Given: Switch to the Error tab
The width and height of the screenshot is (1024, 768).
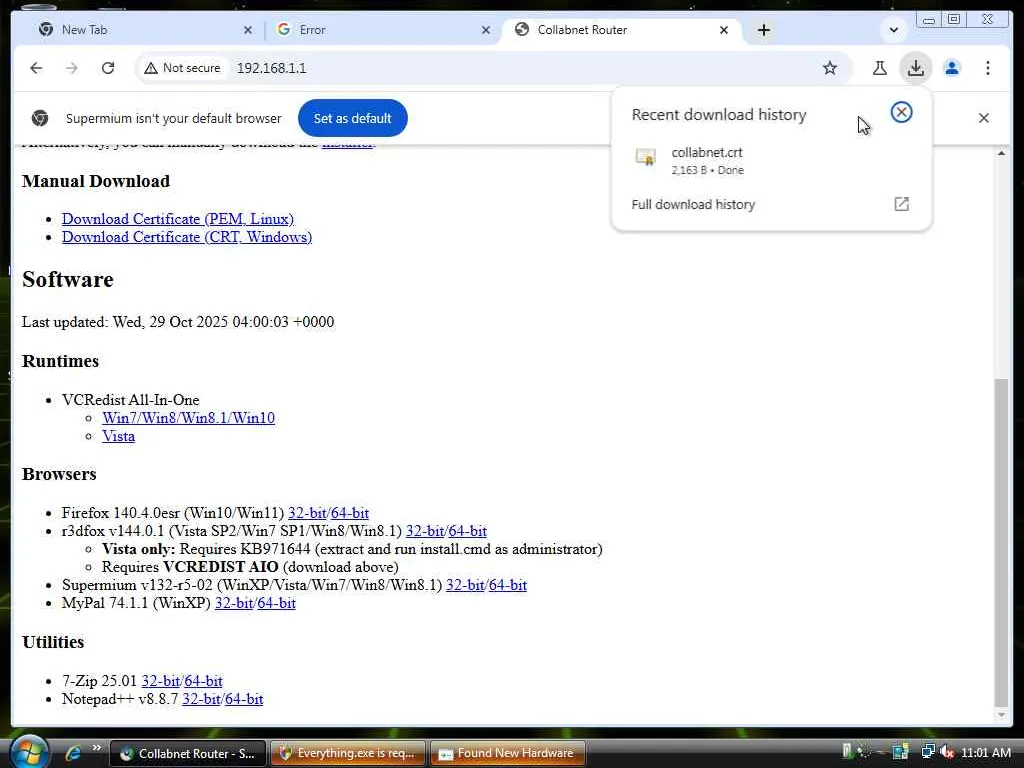Looking at the screenshot, I should tap(382, 30).
